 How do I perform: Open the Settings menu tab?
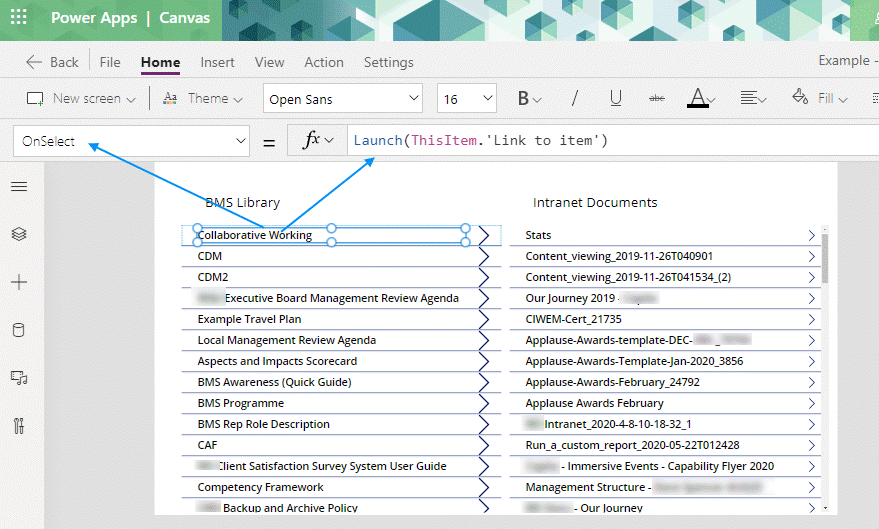coord(388,62)
